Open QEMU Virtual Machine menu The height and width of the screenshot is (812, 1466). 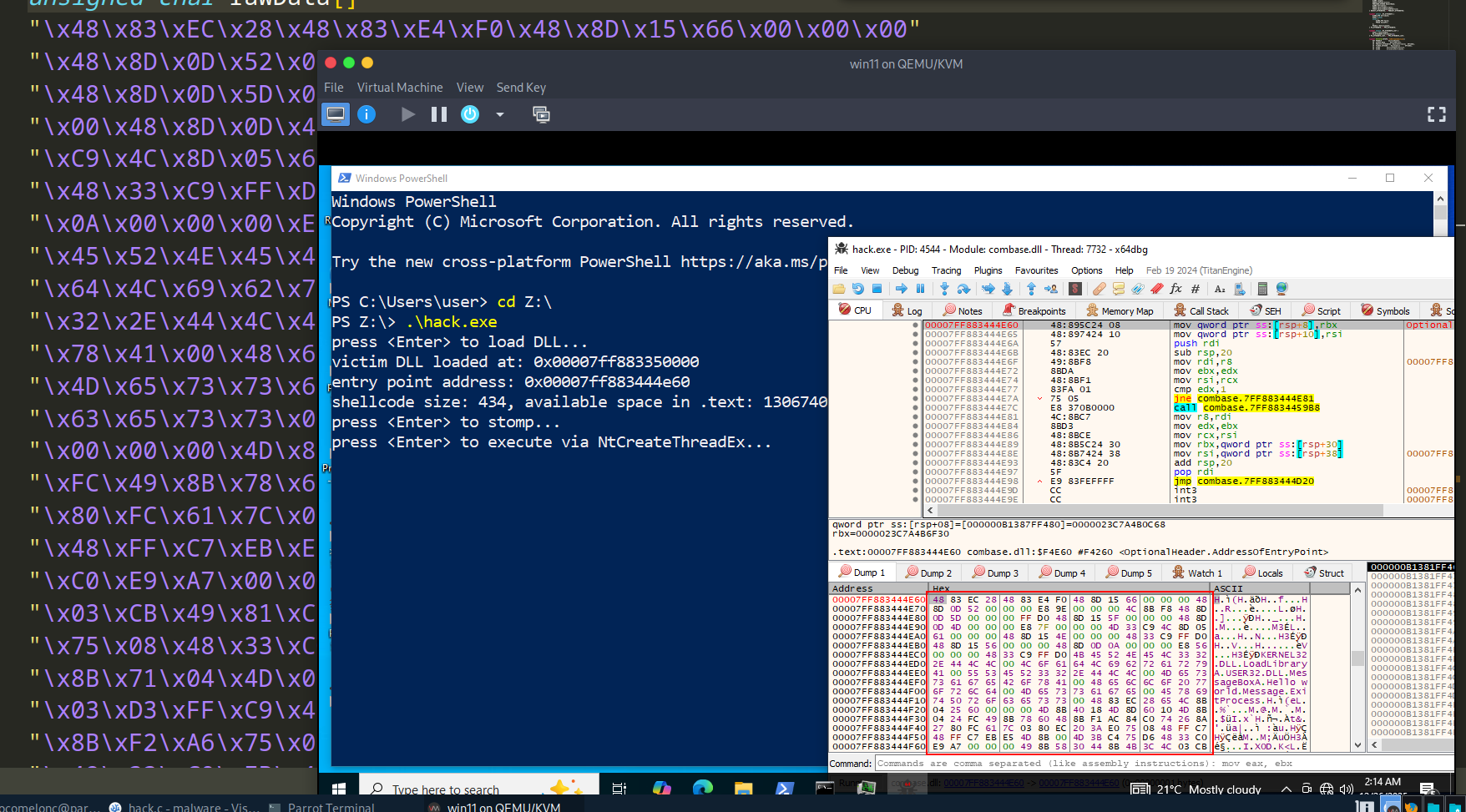(x=400, y=88)
